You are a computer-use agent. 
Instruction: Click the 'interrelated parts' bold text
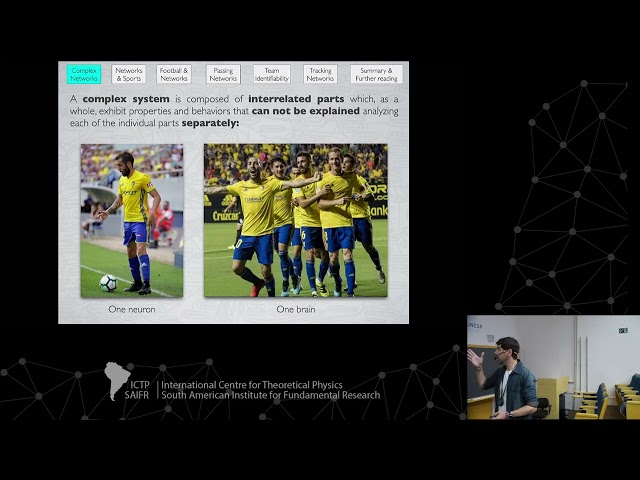(296, 99)
